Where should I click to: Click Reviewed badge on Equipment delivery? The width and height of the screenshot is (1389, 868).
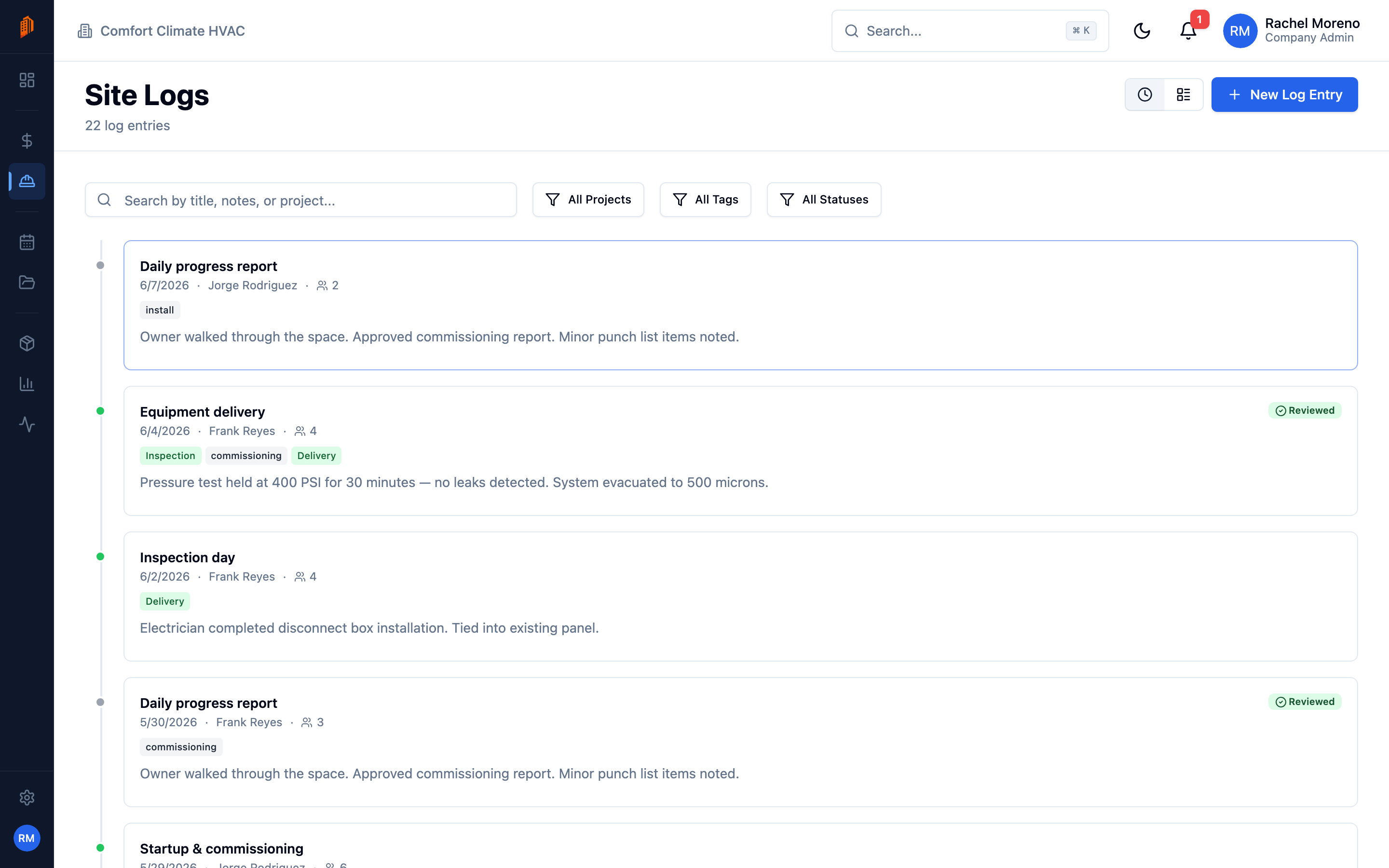pyautogui.click(x=1305, y=410)
